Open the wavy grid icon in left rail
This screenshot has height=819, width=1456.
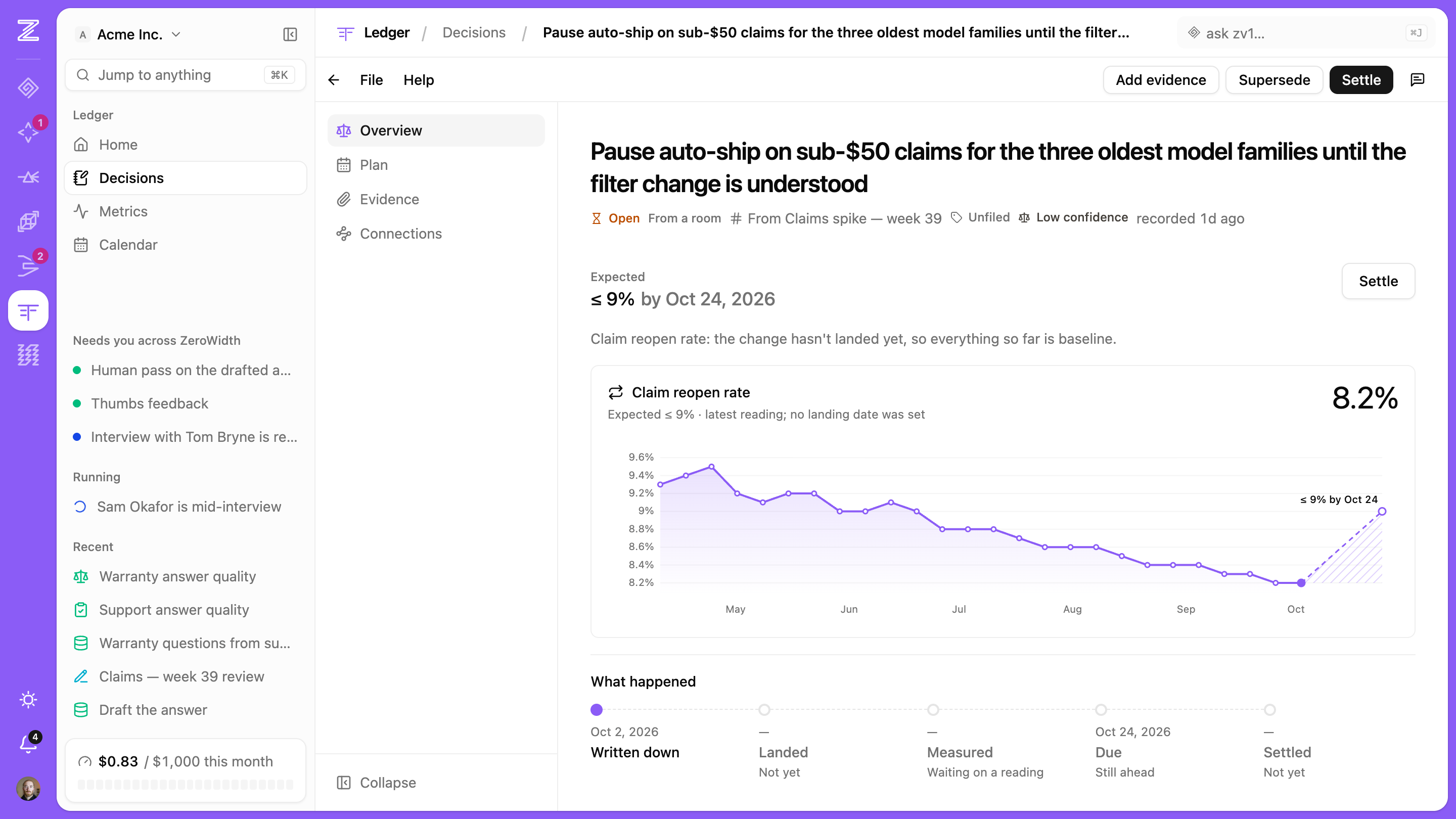tap(28, 355)
